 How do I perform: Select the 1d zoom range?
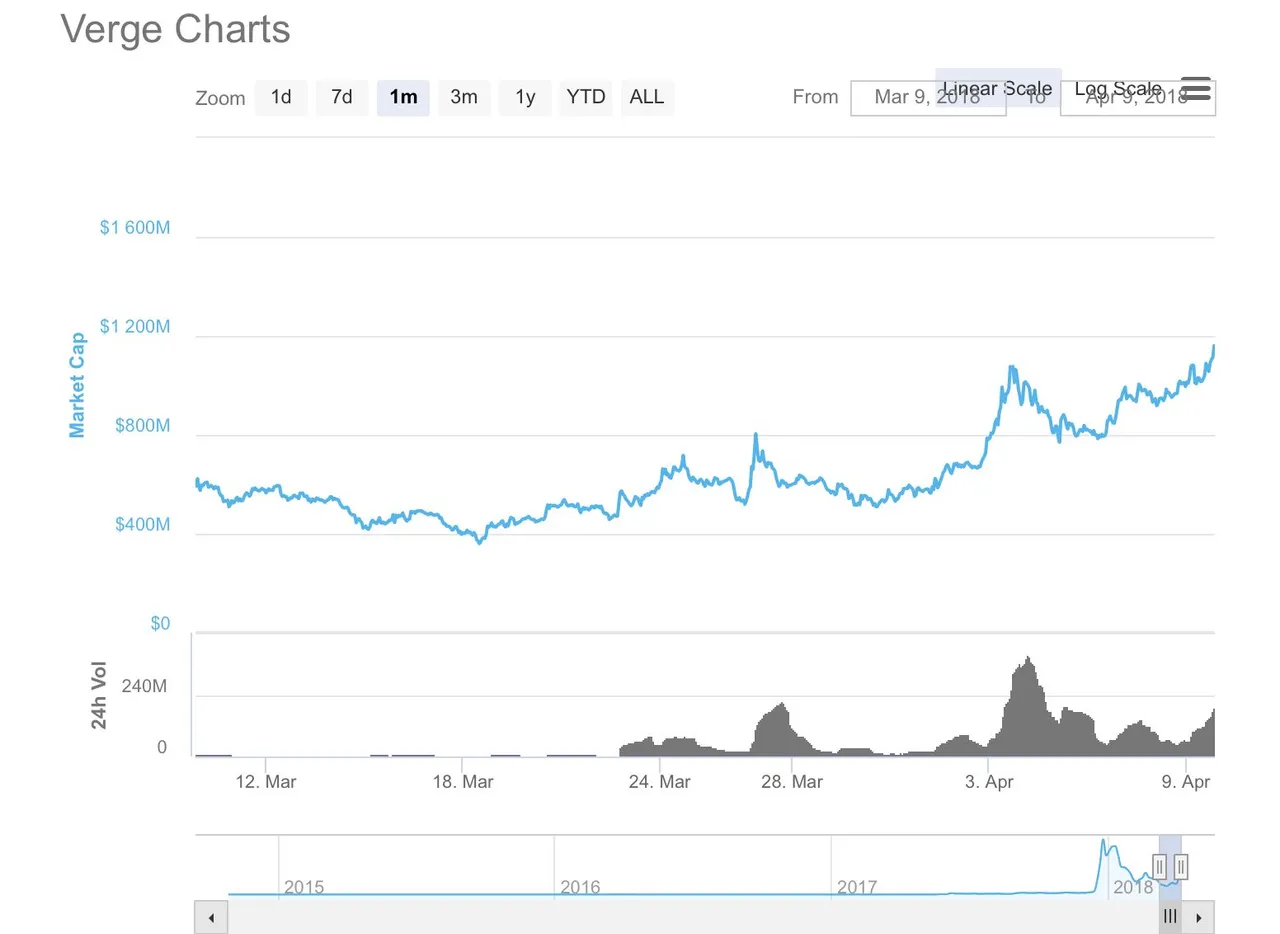point(281,98)
